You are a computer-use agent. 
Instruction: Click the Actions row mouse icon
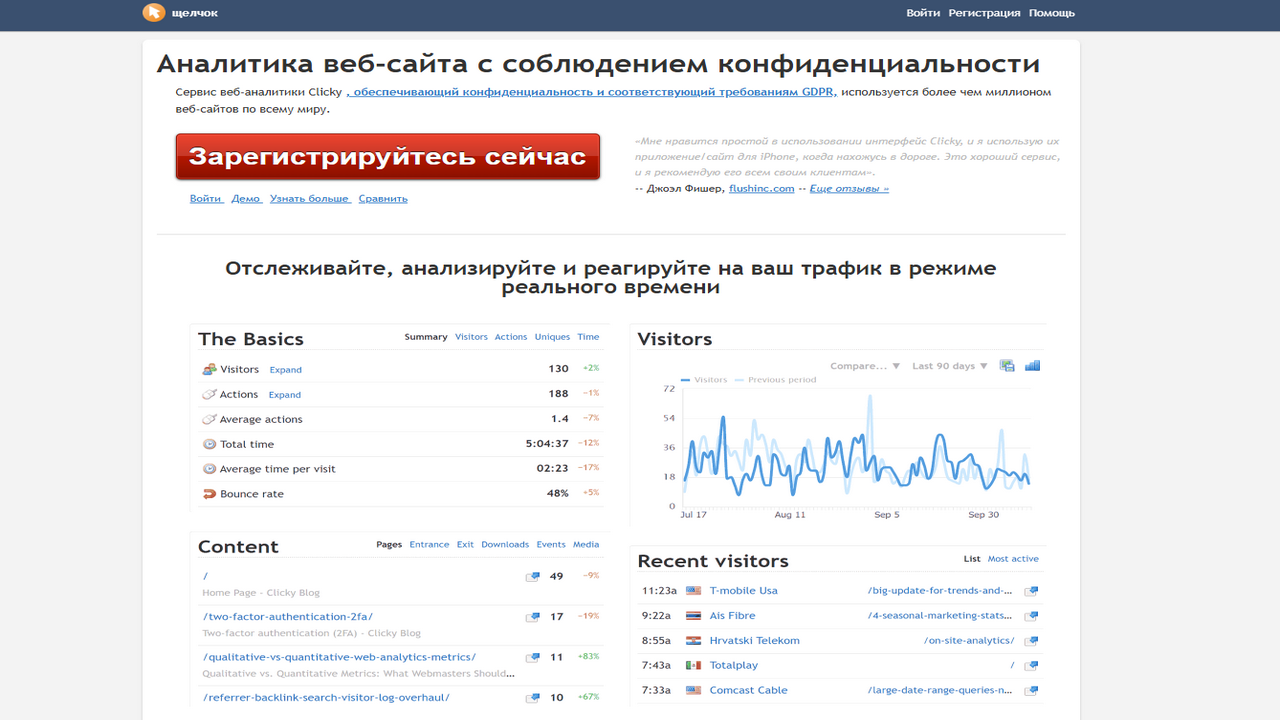[209, 394]
